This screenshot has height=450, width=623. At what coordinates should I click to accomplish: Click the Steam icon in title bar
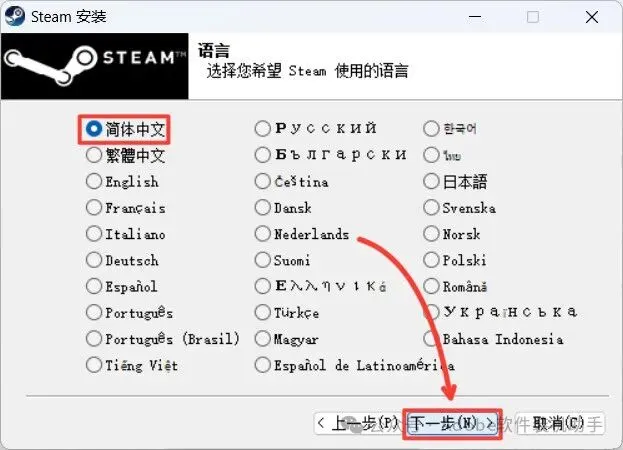(15, 17)
